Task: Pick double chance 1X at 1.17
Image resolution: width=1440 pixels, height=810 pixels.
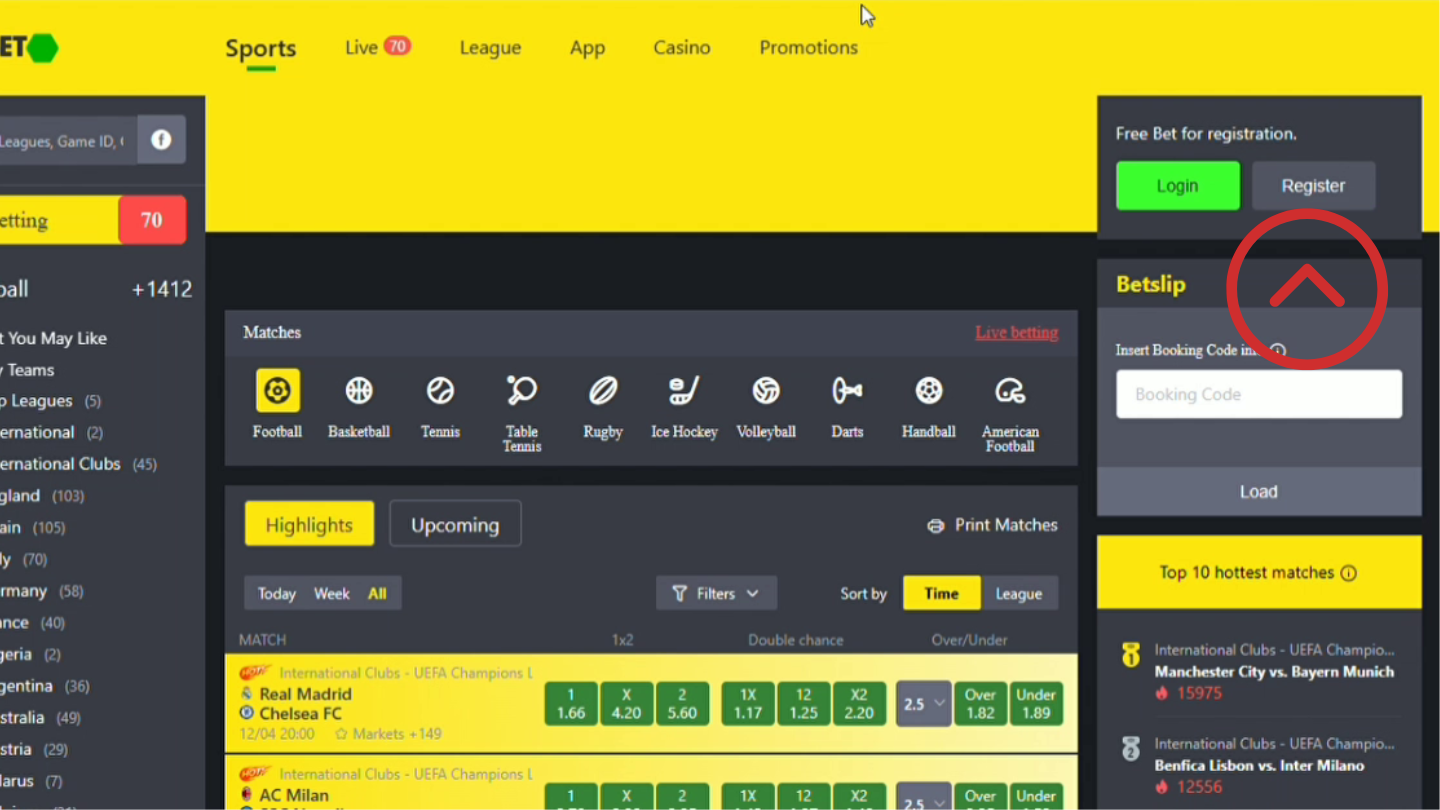Action: (748, 704)
